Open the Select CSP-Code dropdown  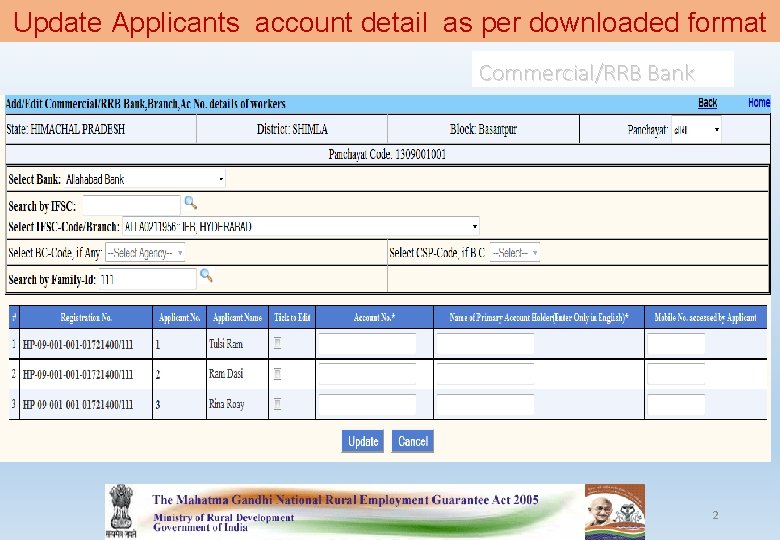[x=515, y=253]
